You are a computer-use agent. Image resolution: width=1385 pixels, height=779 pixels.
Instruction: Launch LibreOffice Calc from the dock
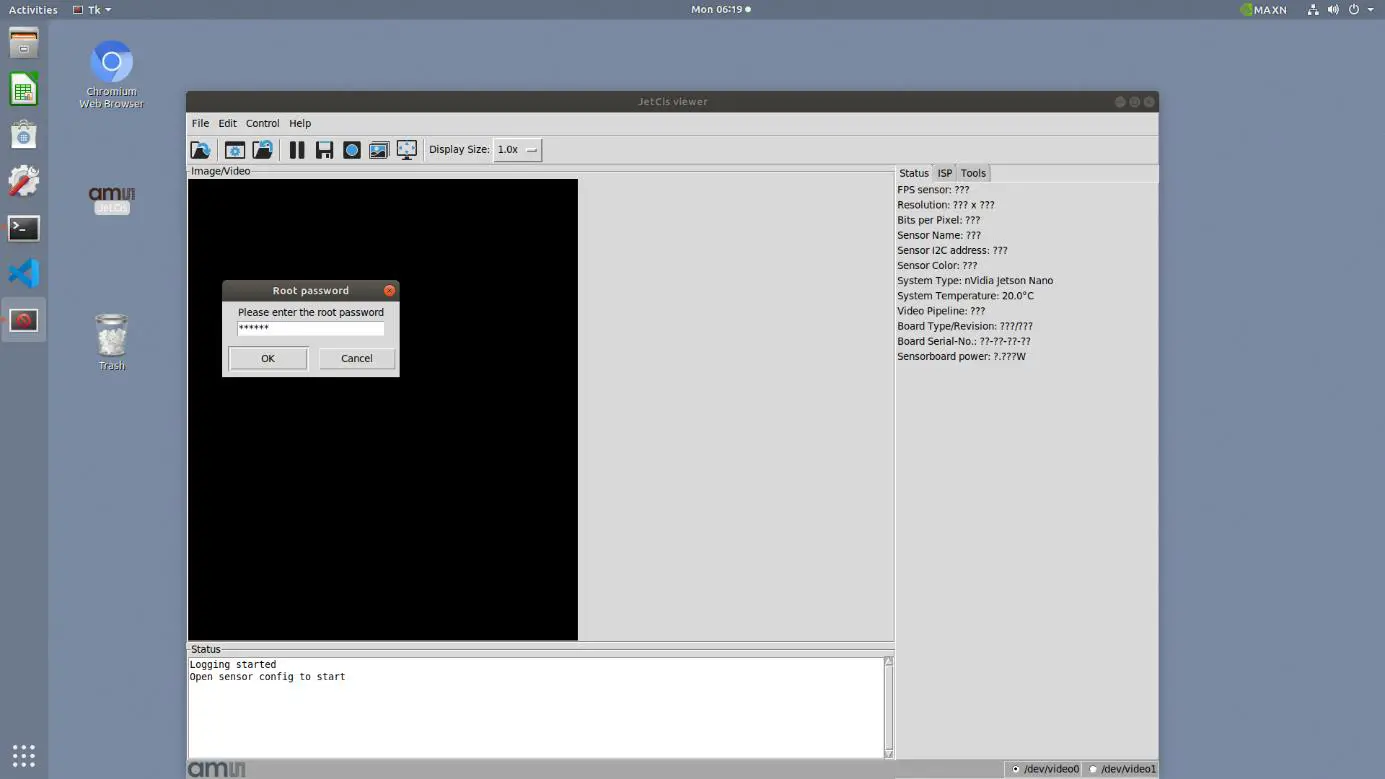point(24,90)
